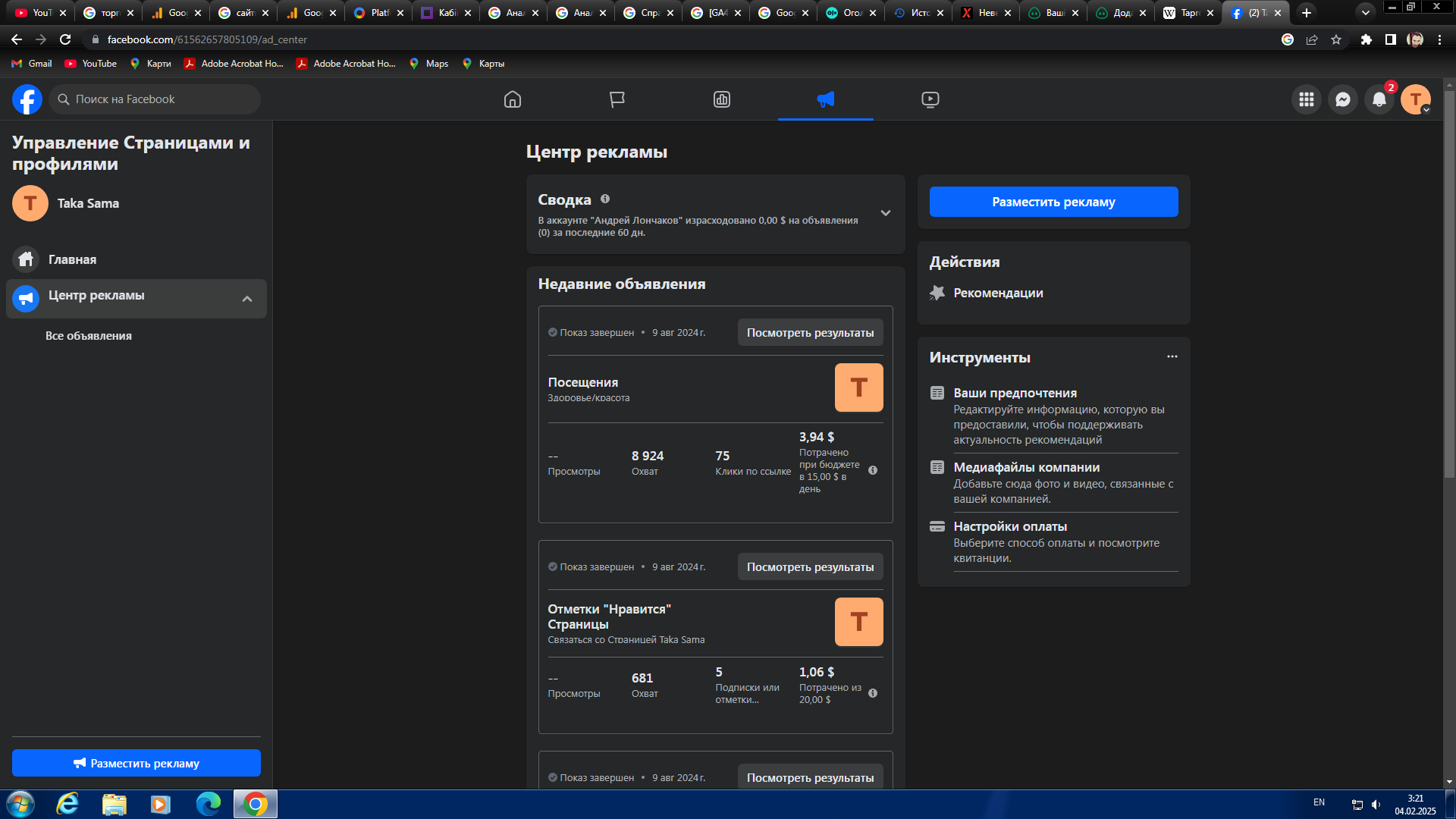
Task: Reload the page with the browser refresh icon
Action: [x=65, y=39]
